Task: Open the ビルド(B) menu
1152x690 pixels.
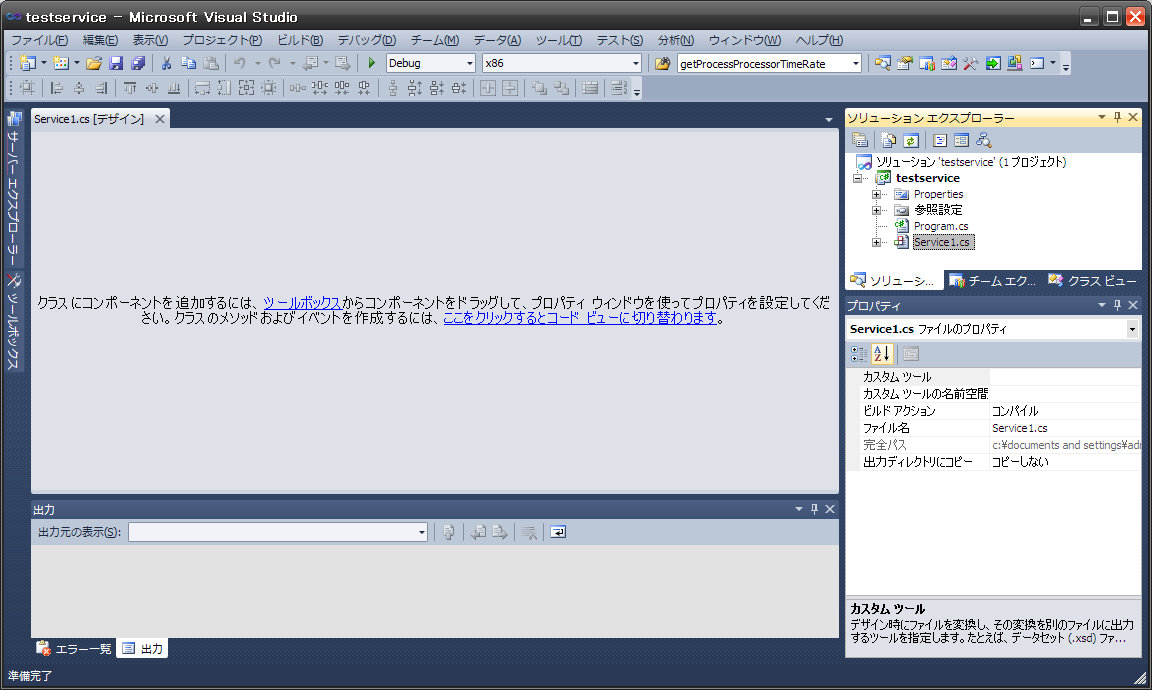Action: point(300,40)
